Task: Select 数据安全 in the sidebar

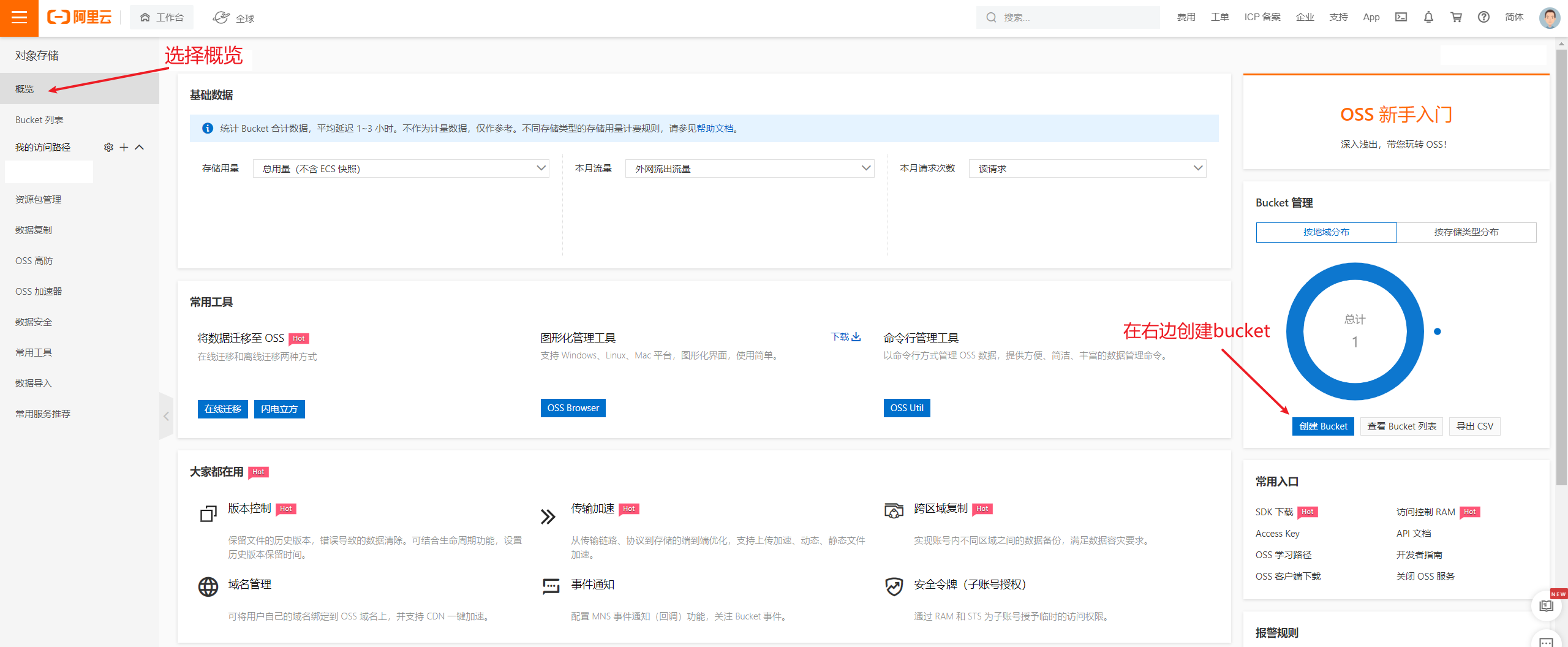Action: [x=34, y=322]
